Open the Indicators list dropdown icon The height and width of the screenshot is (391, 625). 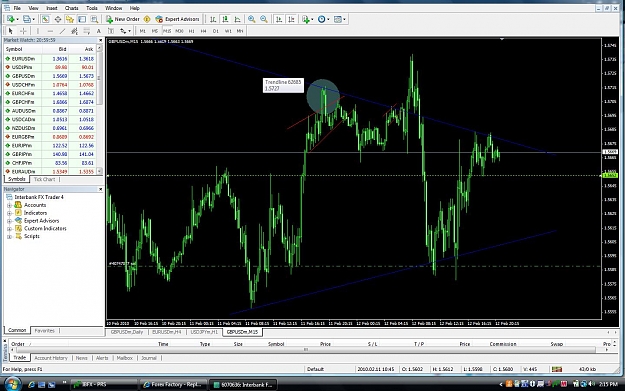click(x=307, y=19)
